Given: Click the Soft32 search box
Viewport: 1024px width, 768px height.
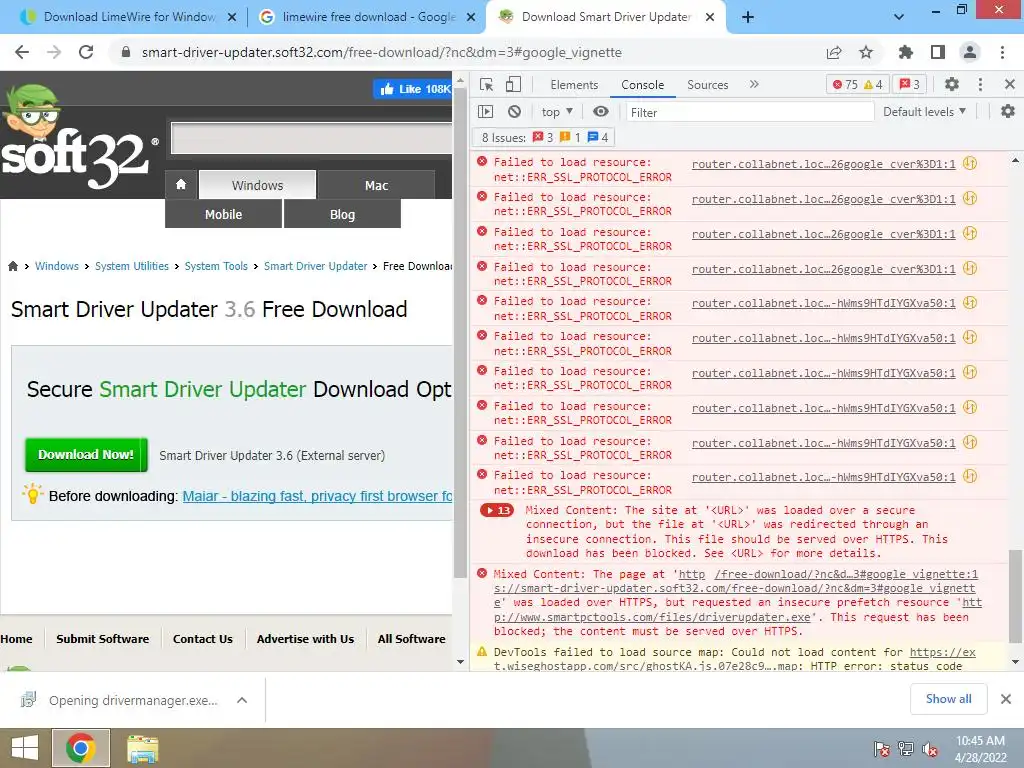Looking at the screenshot, I should point(312,138).
